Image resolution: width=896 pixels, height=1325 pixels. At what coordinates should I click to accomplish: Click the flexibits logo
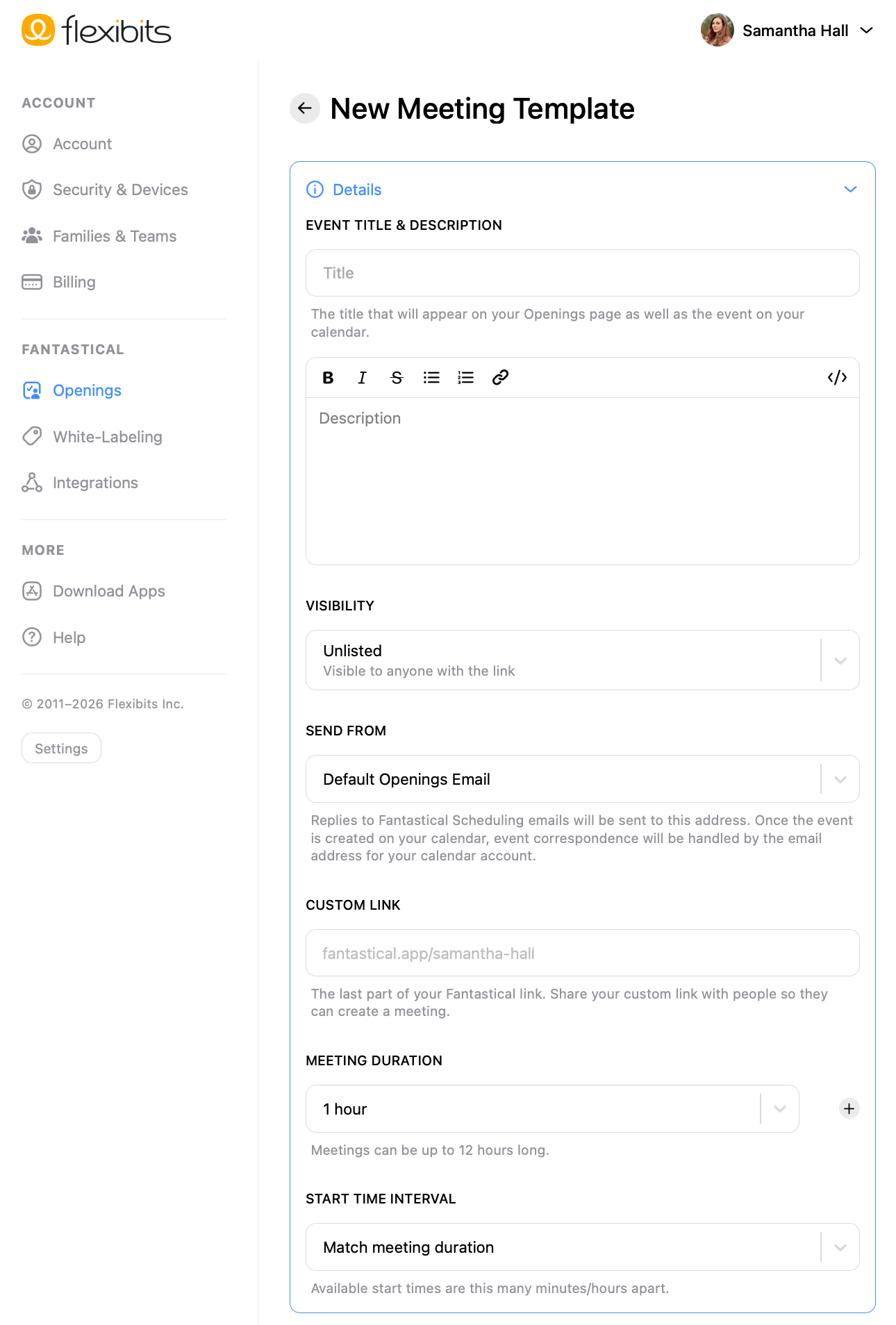97,30
